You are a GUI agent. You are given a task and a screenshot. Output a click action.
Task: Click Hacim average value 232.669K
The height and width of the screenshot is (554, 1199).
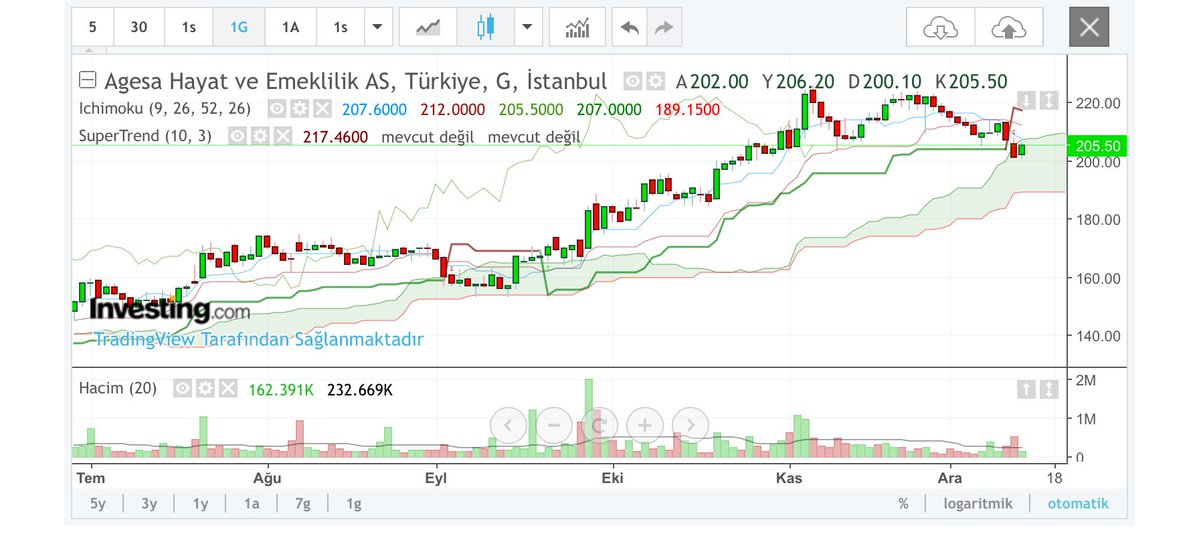click(360, 389)
